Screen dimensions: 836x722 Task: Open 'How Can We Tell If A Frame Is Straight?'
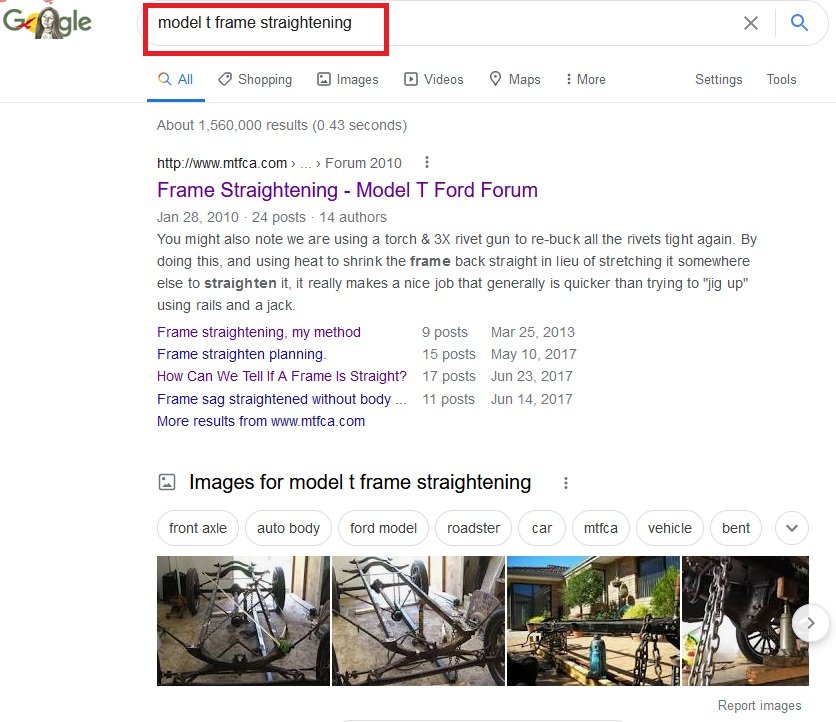[282, 376]
